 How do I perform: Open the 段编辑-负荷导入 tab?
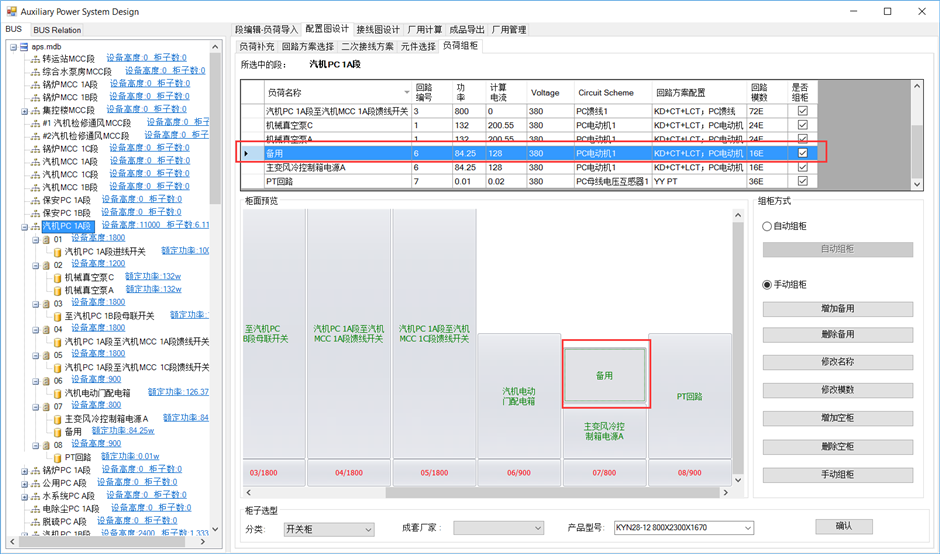[x=266, y=29]
